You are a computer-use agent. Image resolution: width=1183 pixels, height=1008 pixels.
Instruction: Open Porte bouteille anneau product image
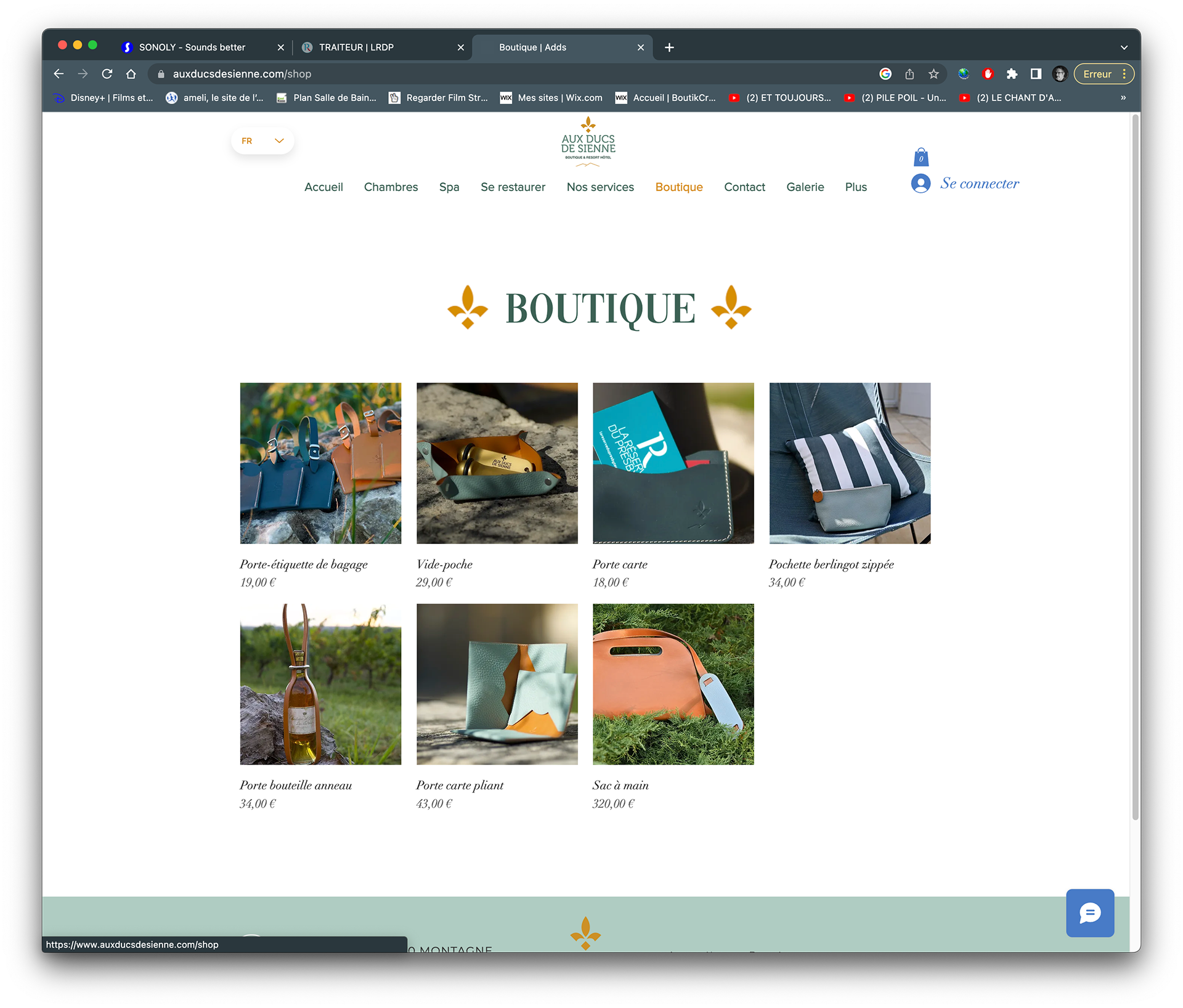(320, 685)
